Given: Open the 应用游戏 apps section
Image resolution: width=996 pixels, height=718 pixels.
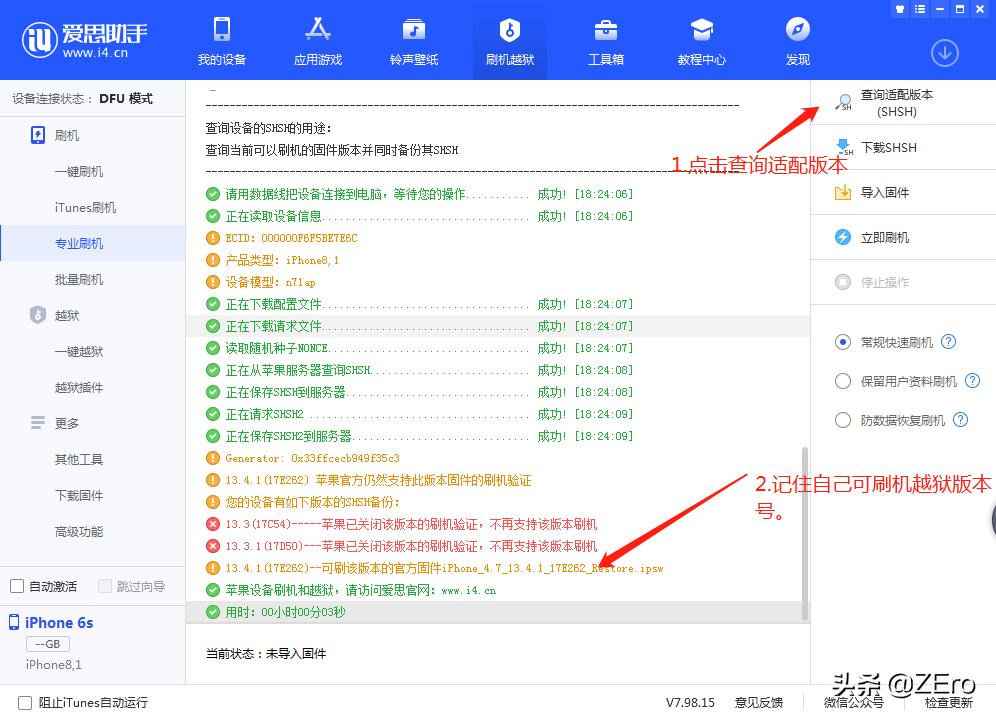Looking at the screenshot, I should coord(317,40).
